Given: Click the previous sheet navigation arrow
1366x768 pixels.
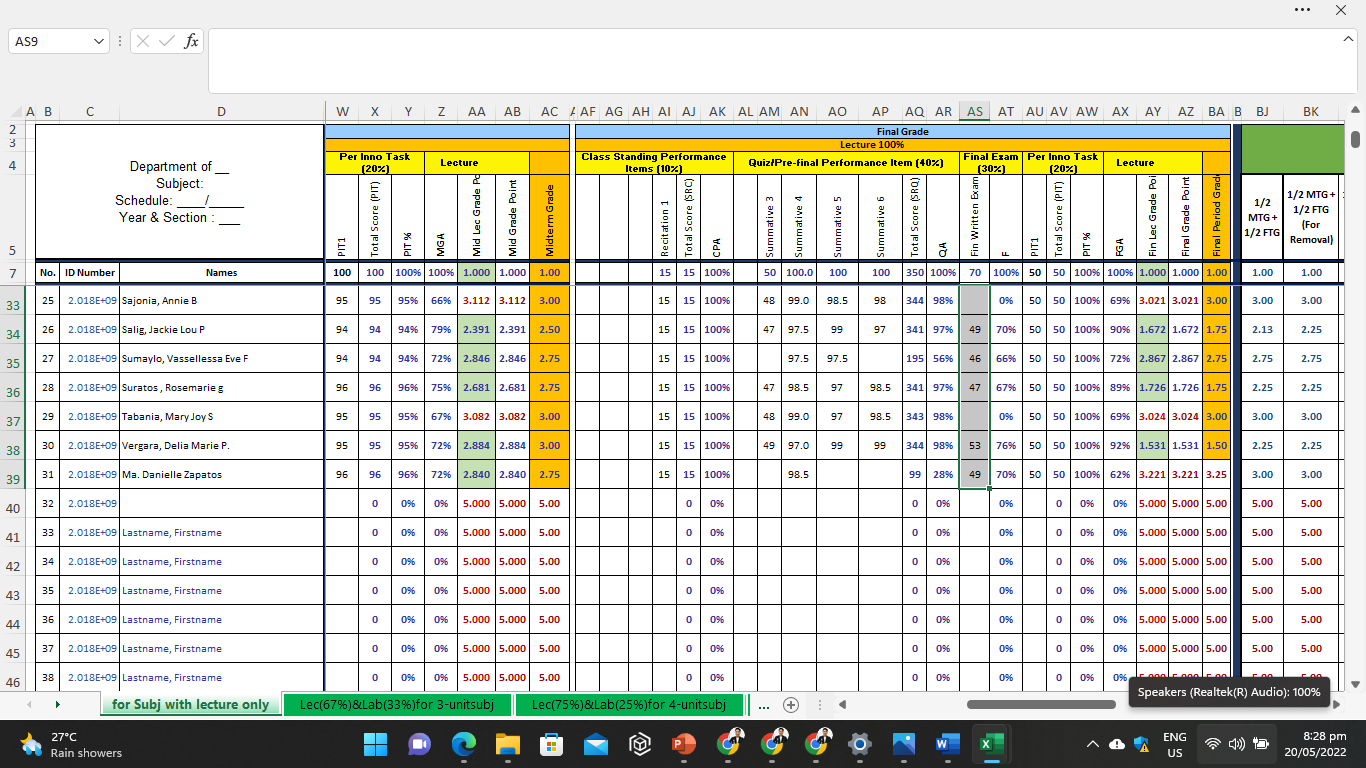Looking at the screenshot, I should [29, 705].
